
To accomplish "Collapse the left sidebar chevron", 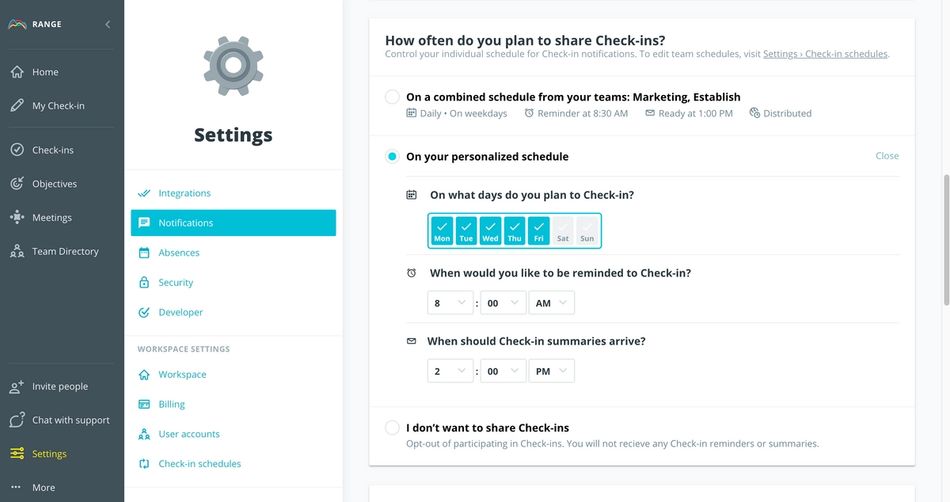I will point(108,24).
